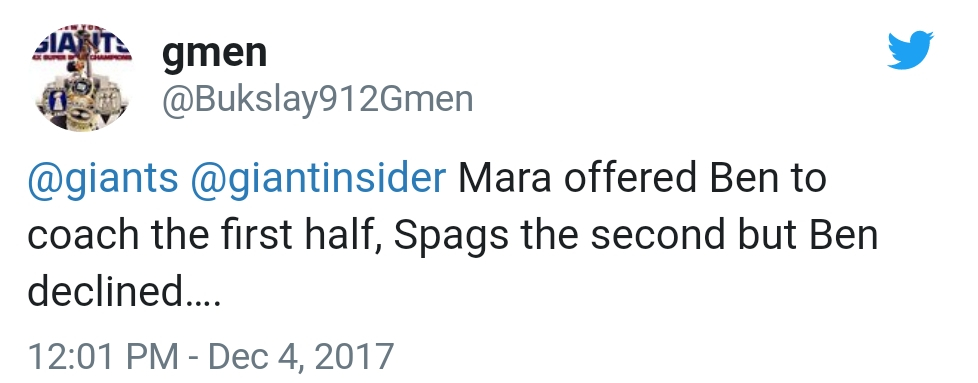Click the tweet body text to expand
The image size is (978, 383).
coord(453,235)
